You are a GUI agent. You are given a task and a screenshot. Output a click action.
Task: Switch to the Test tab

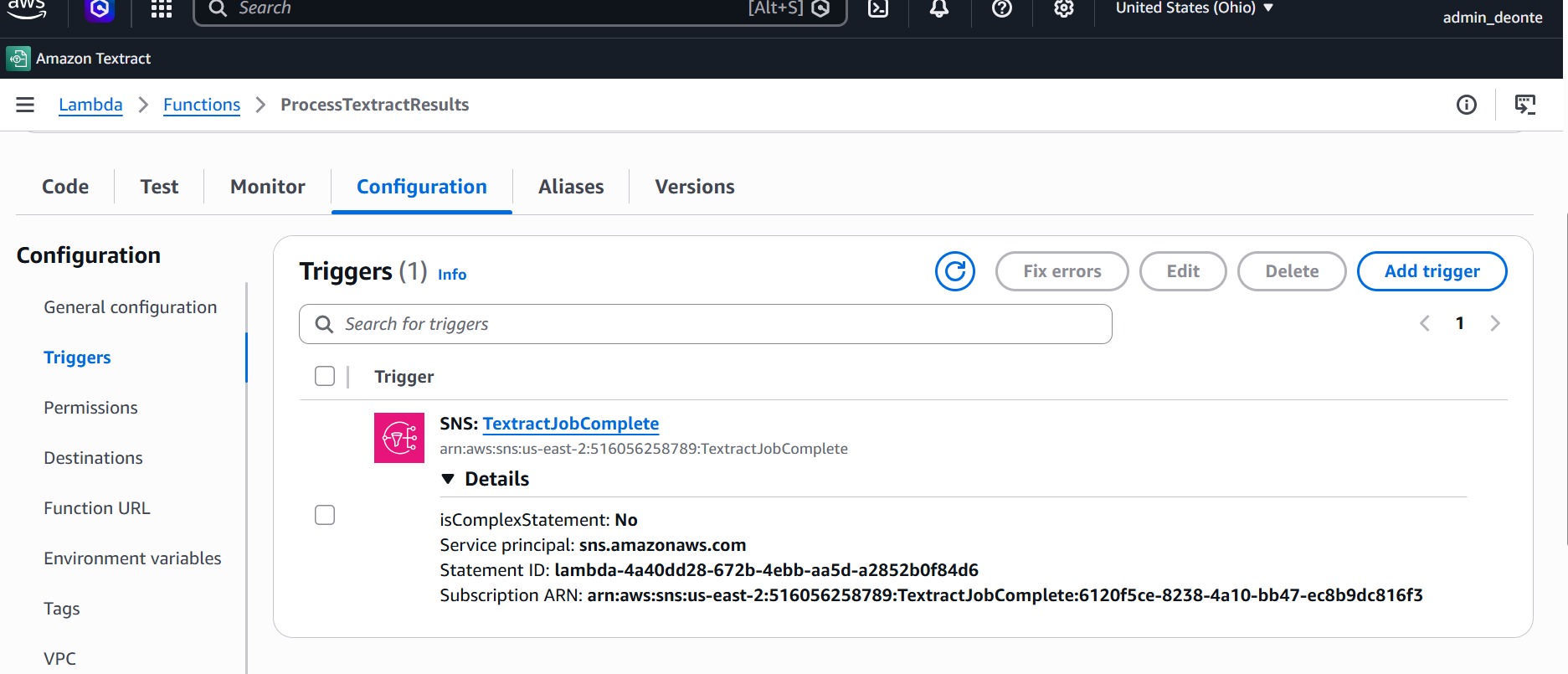coord(159,187)
